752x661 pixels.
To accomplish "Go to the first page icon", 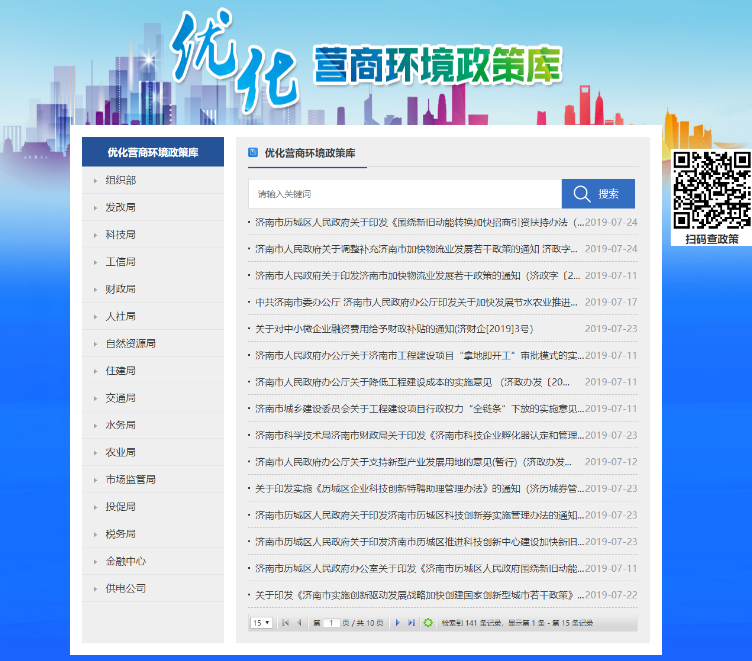I will point(285,623).
